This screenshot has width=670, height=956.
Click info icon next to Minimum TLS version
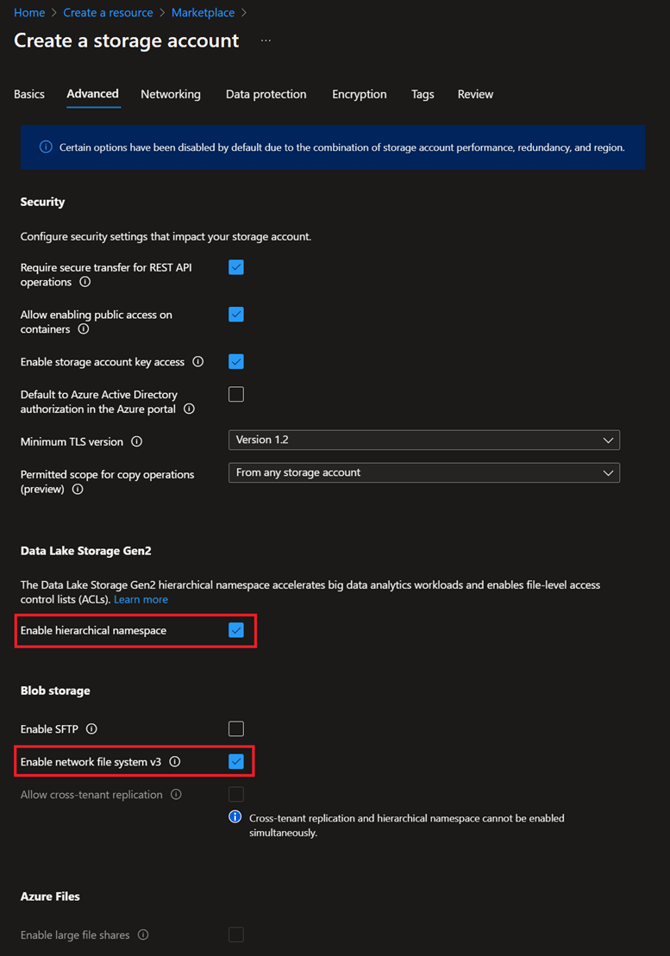(x=137, y=441)
